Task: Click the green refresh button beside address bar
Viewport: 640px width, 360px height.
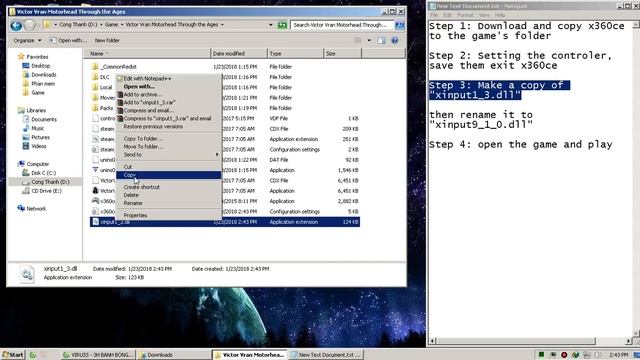Action: 282,25
